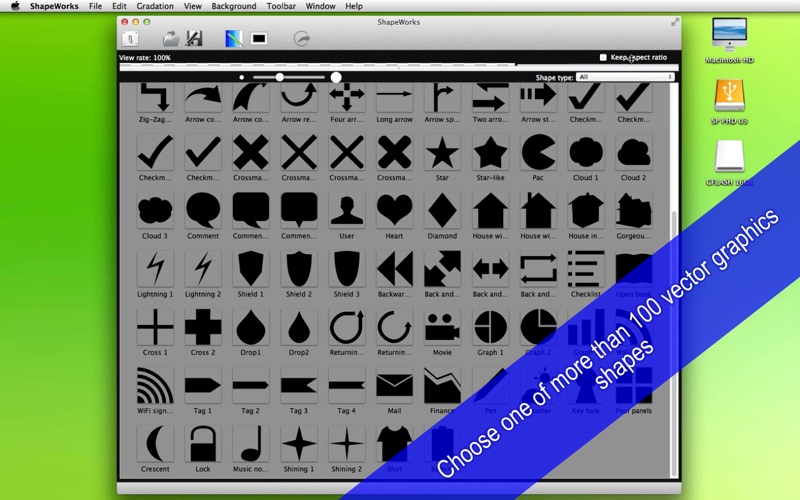Choose the Crescent moon shape

pos(155,443)
